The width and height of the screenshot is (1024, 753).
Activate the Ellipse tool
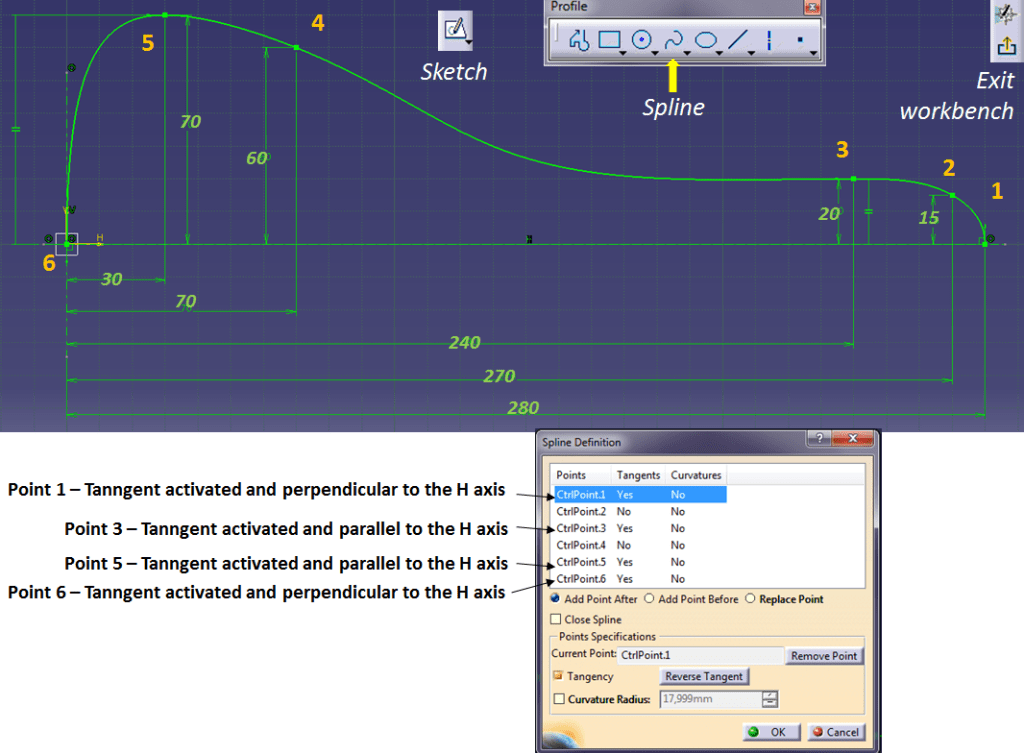706,40
